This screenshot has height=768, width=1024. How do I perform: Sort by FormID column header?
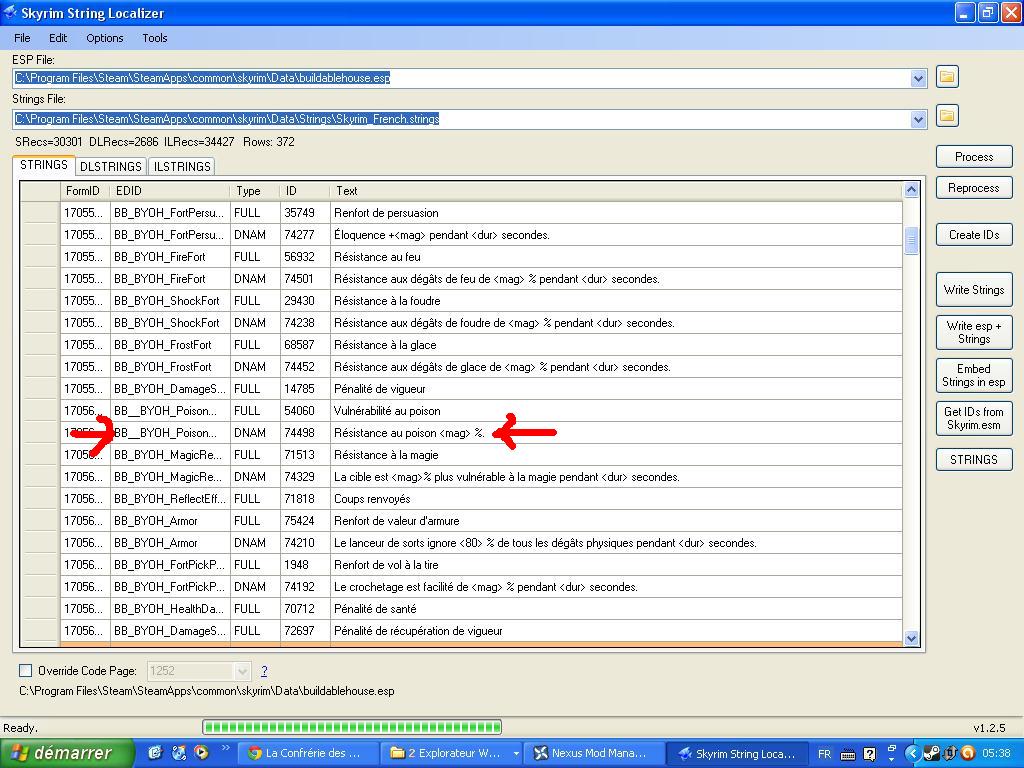(x=85, y=191)
